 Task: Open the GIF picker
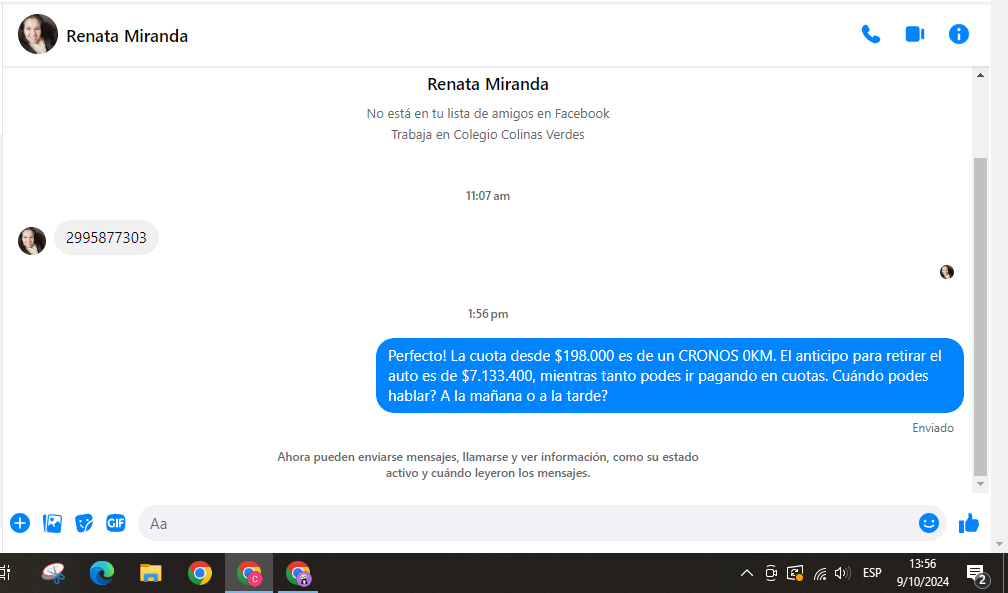pyautogui.click(x=116, y=523)
